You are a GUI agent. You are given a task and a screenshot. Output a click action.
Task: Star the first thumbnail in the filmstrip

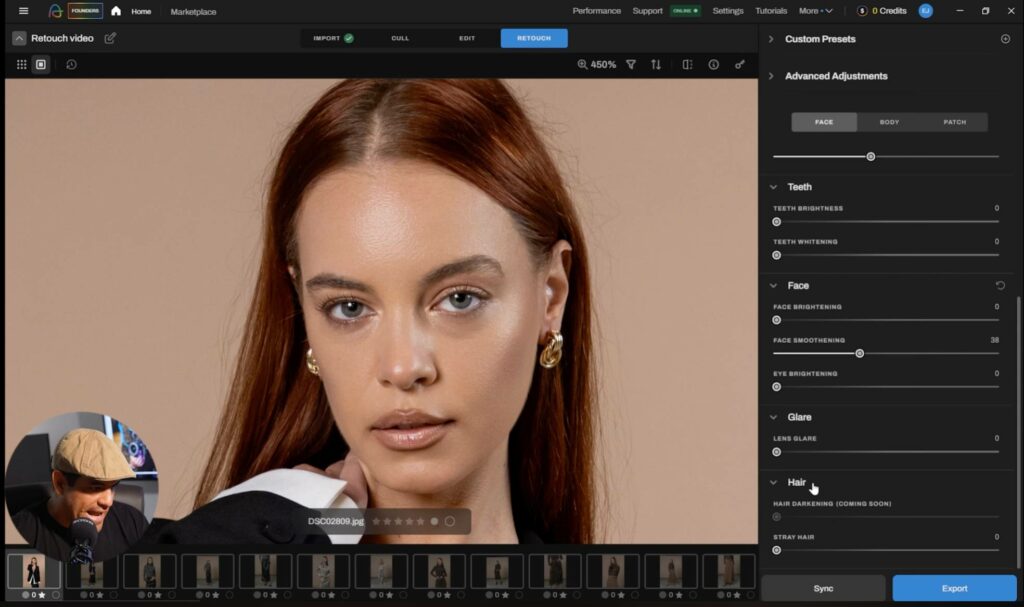point(42,594)
